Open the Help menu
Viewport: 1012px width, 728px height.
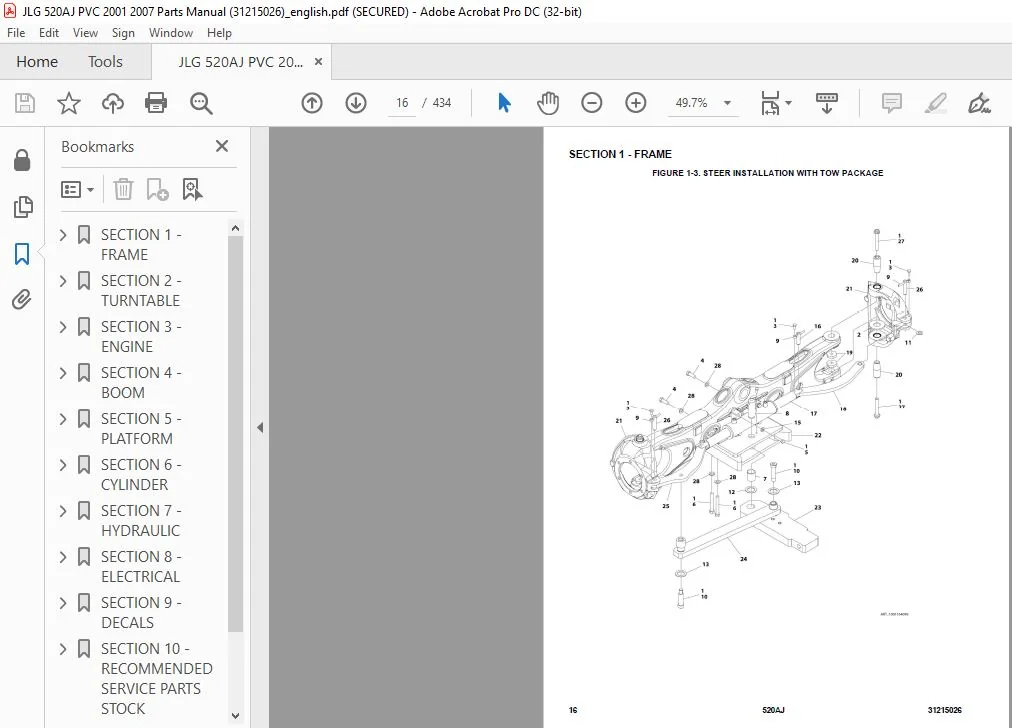(x=219, y=33)
